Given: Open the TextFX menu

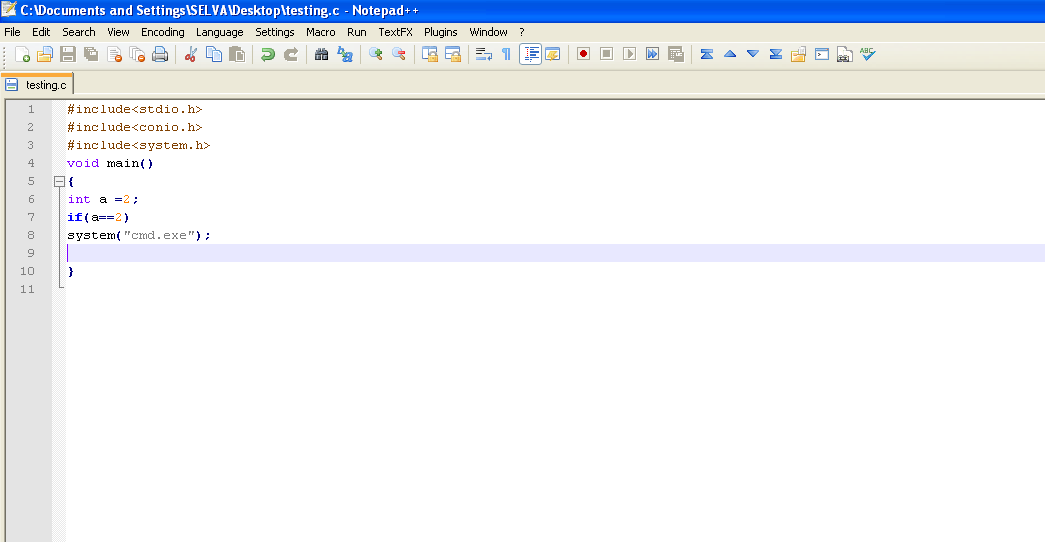Looking at the screenshot, I should point(395,32).
